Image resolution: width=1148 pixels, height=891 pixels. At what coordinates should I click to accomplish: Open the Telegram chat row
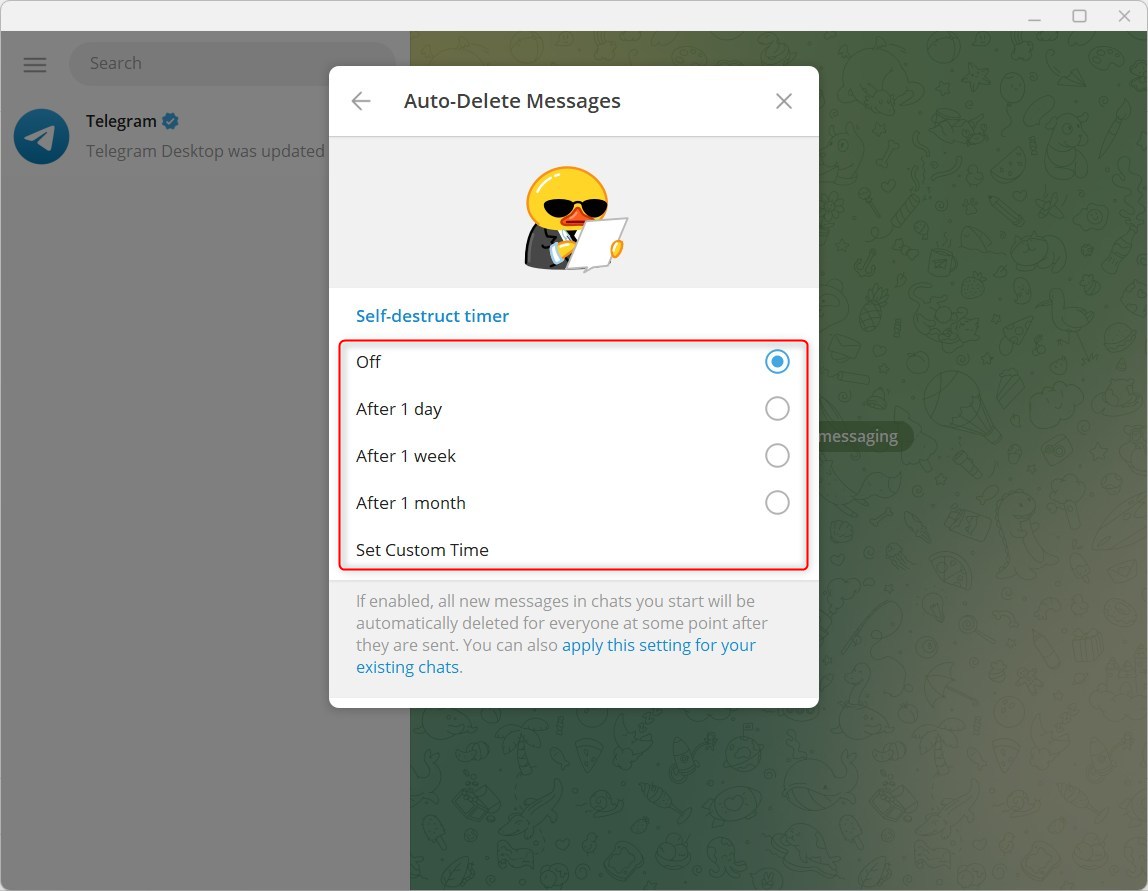(165, 136)
